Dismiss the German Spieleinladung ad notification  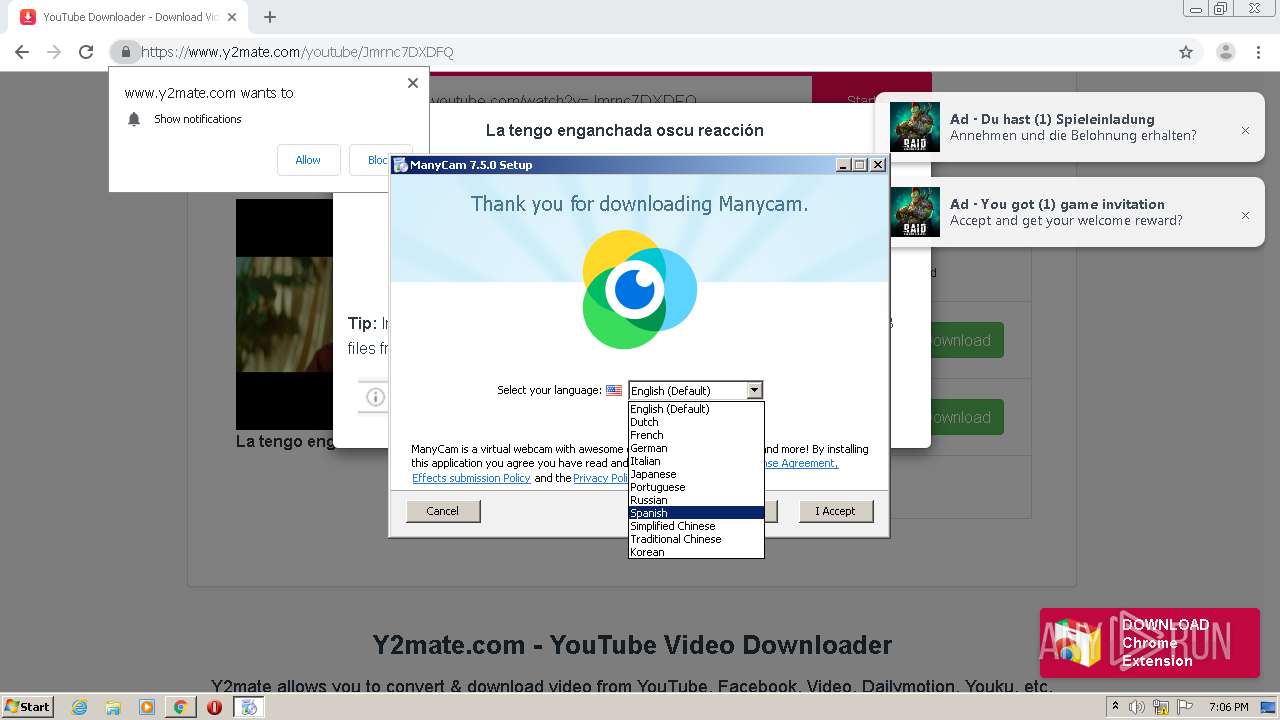[x=1245, y=130]
